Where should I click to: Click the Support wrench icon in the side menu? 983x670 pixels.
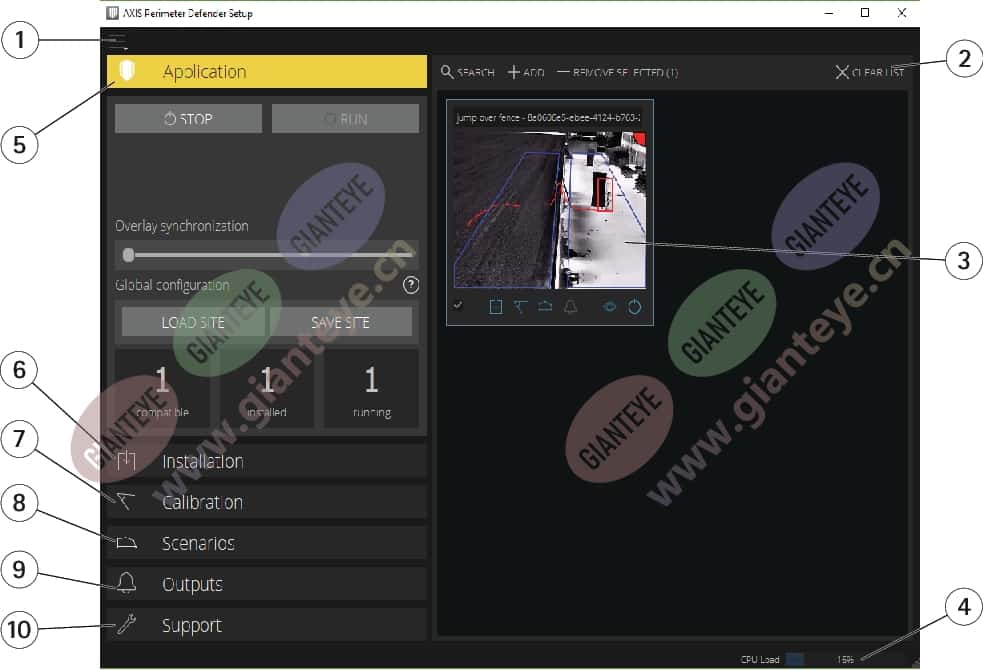(126, 624)
